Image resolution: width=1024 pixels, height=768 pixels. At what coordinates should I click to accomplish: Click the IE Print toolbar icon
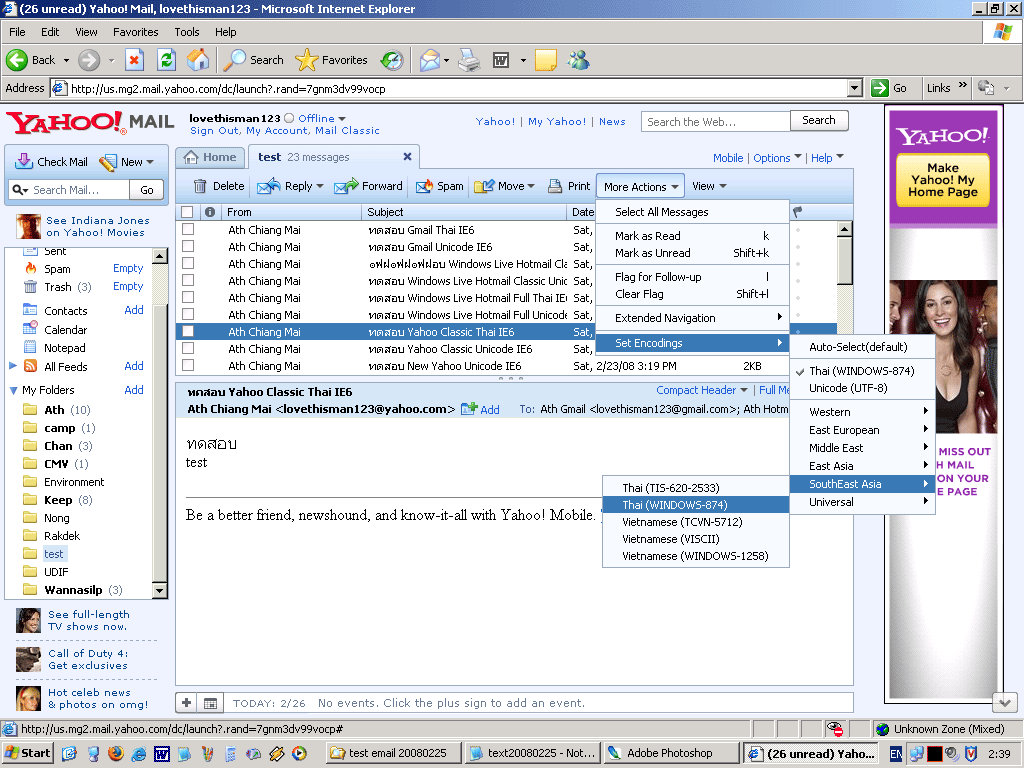click(469, 60)
